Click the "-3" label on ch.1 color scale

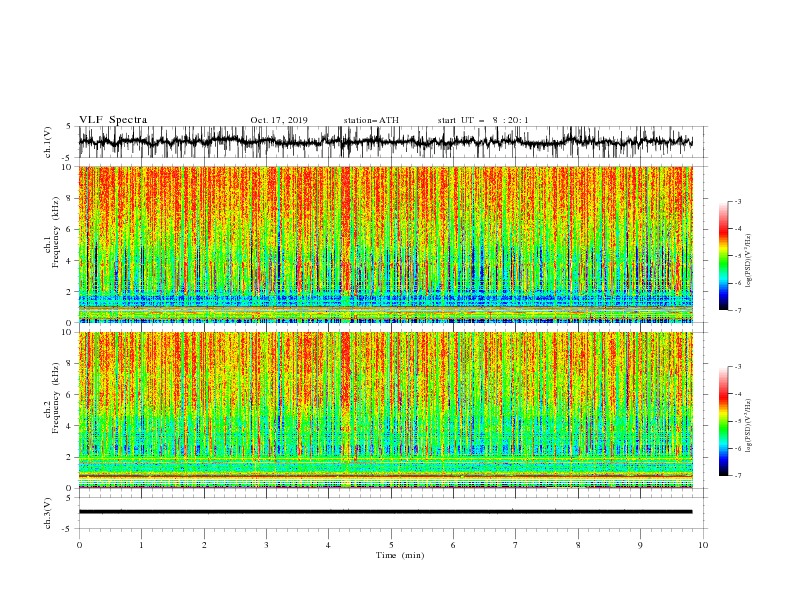737,201
